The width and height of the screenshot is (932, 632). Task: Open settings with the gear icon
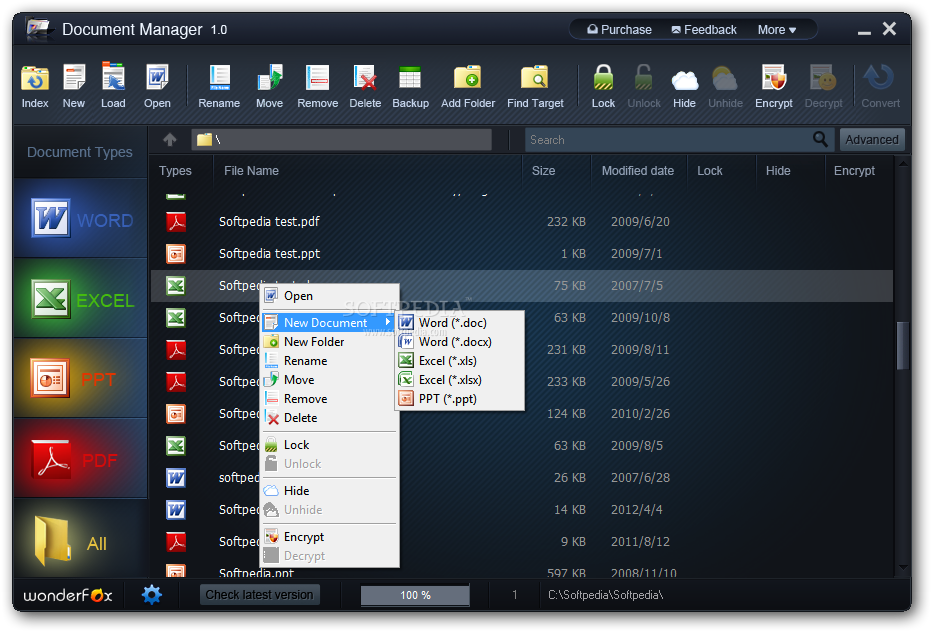(152, 595)
